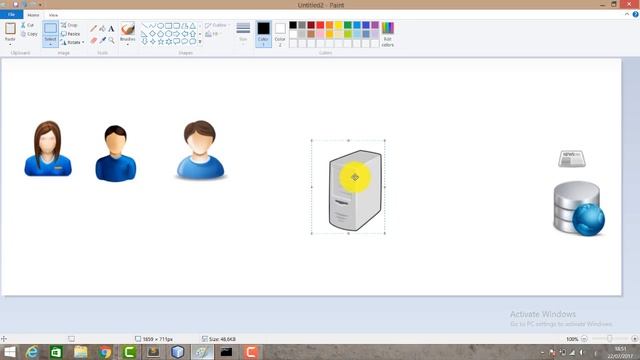Viewport: 640px width, 360px height.
Task: Open the Rotate dropdown
Action: (x=73, y=42)
